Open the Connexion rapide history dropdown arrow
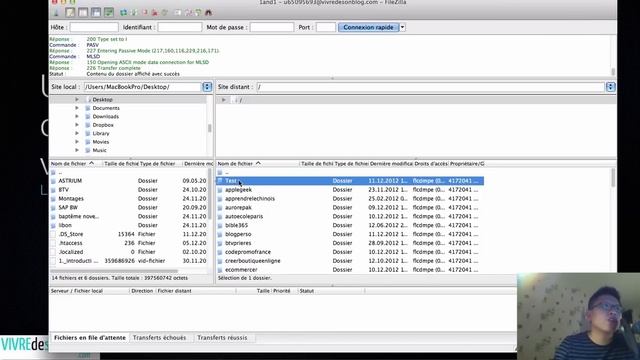 (402, 27)
